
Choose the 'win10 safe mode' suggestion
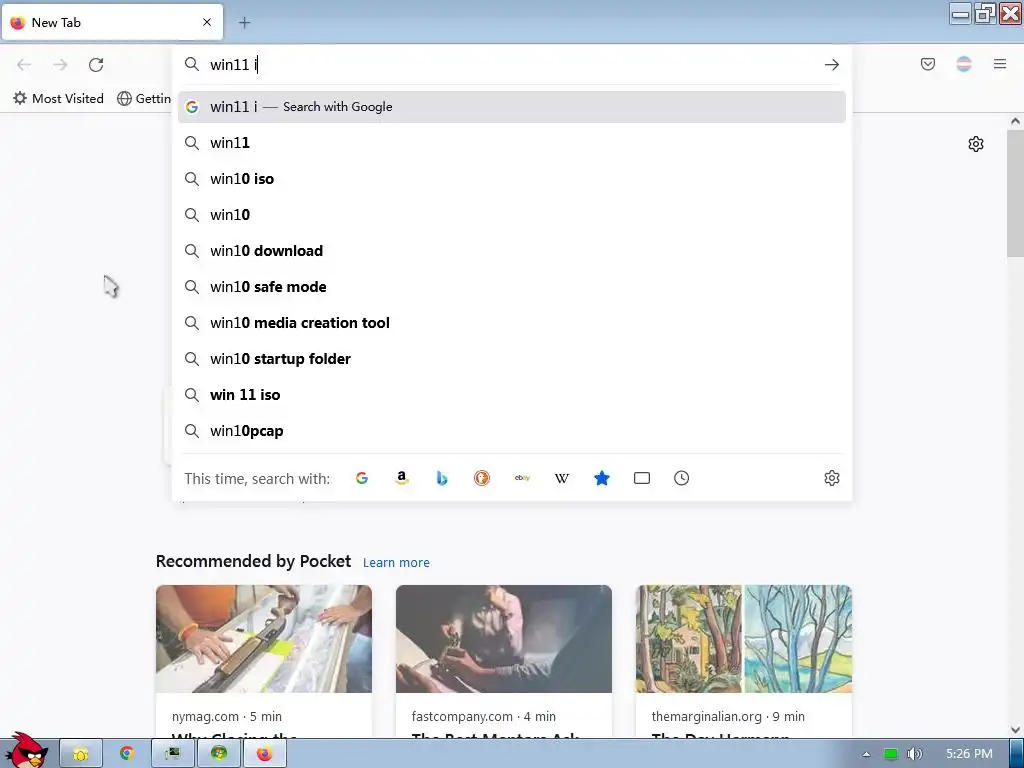[x=511, y=287]
